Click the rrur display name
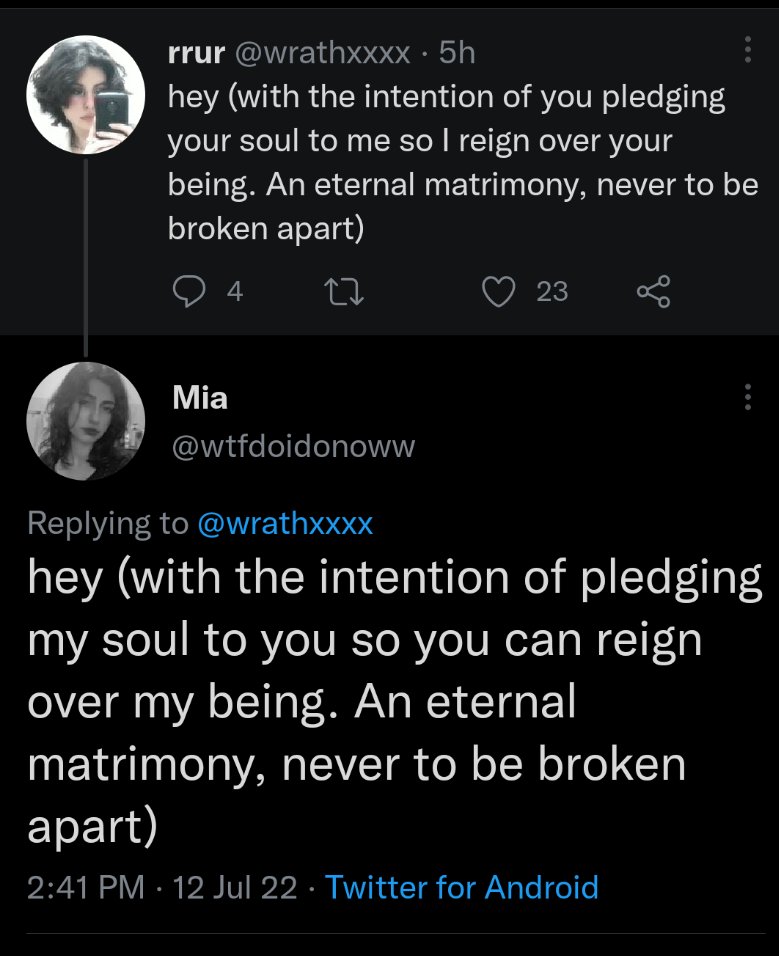 pos(196,53)
